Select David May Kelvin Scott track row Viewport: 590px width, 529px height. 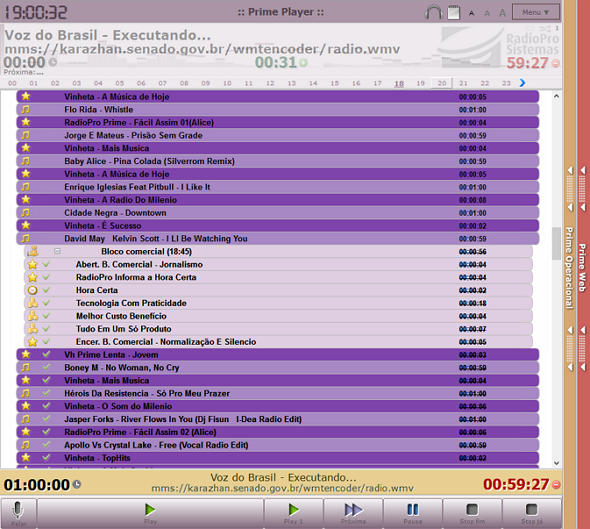278,238
